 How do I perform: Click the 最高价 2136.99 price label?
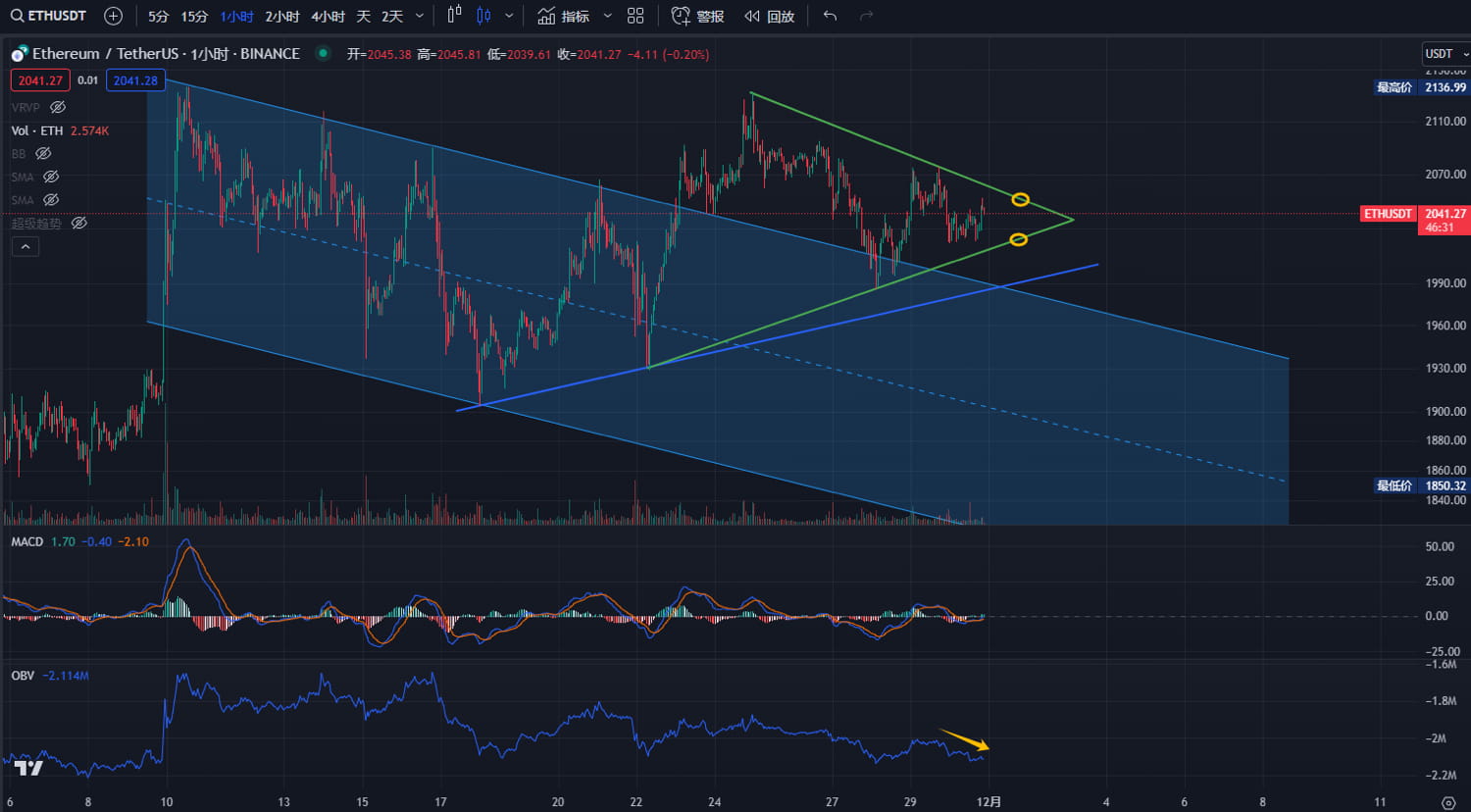coord(1421,87)
